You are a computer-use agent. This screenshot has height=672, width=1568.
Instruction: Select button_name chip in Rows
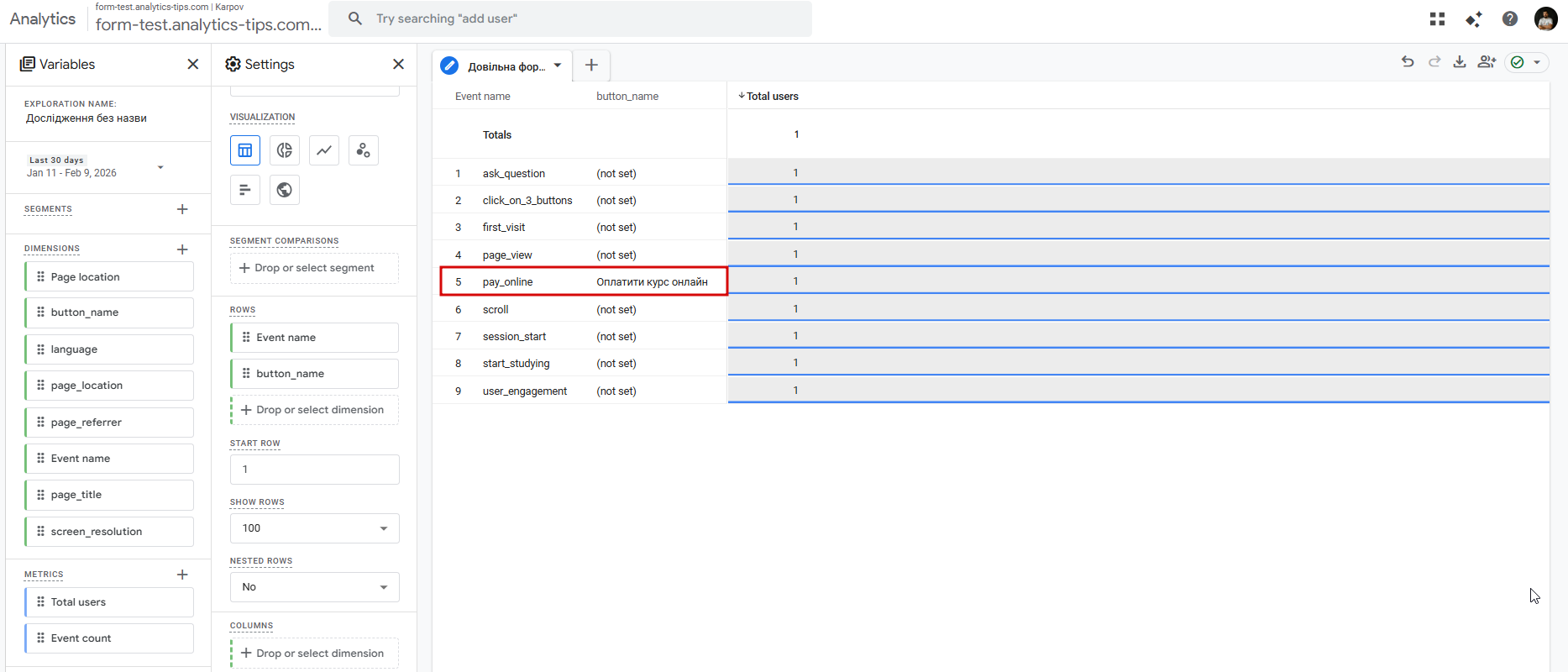point(314,374)
